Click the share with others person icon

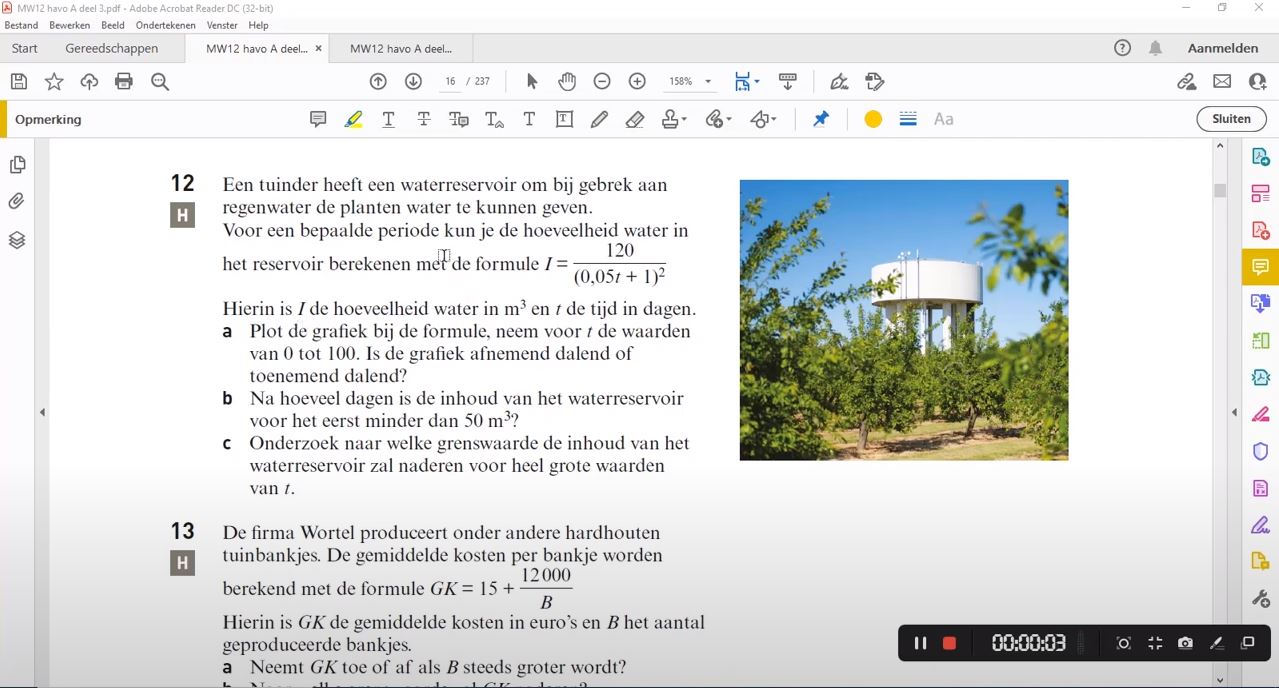[x=1257, y=82]
